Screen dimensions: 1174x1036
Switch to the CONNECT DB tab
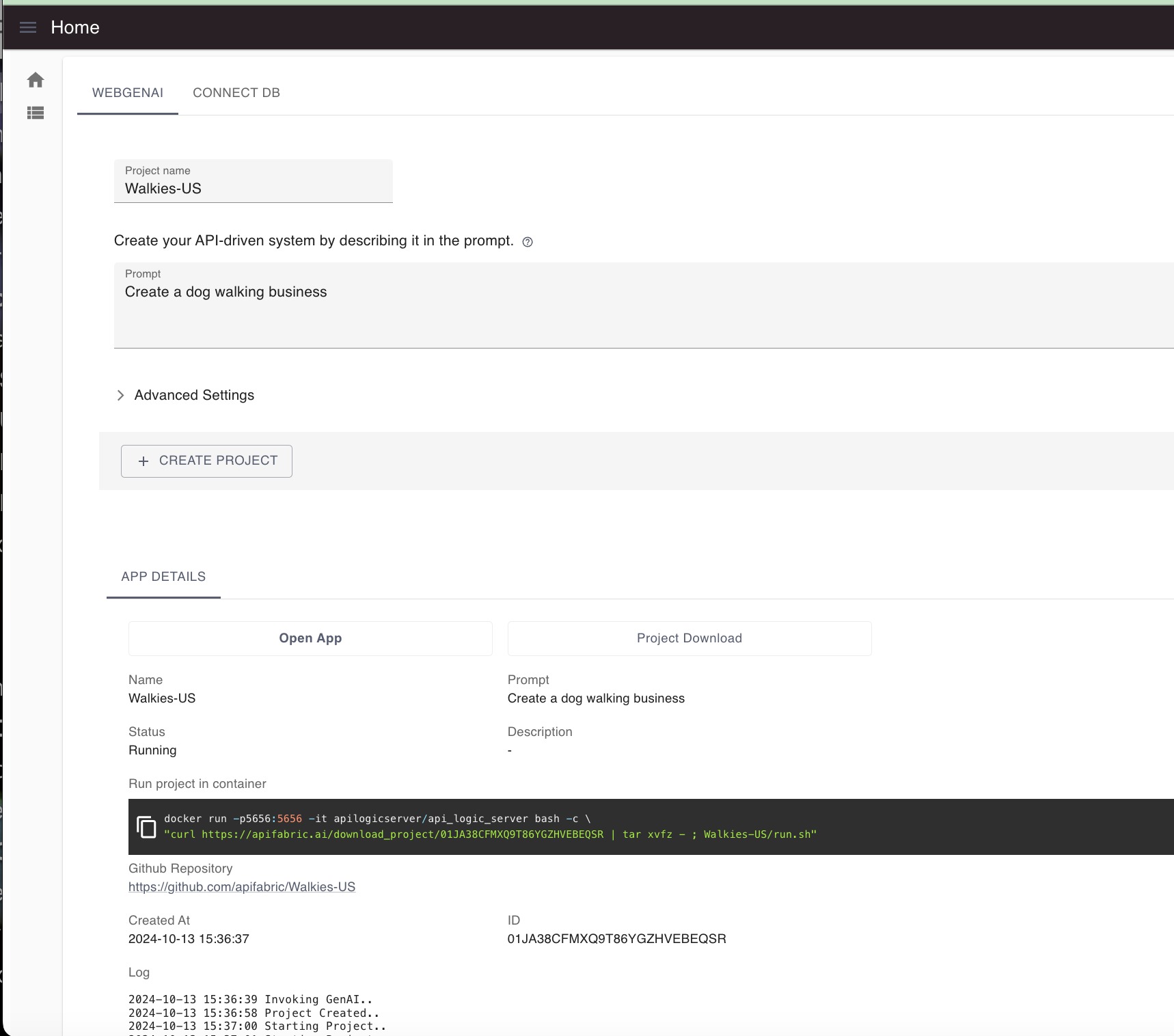236,92
